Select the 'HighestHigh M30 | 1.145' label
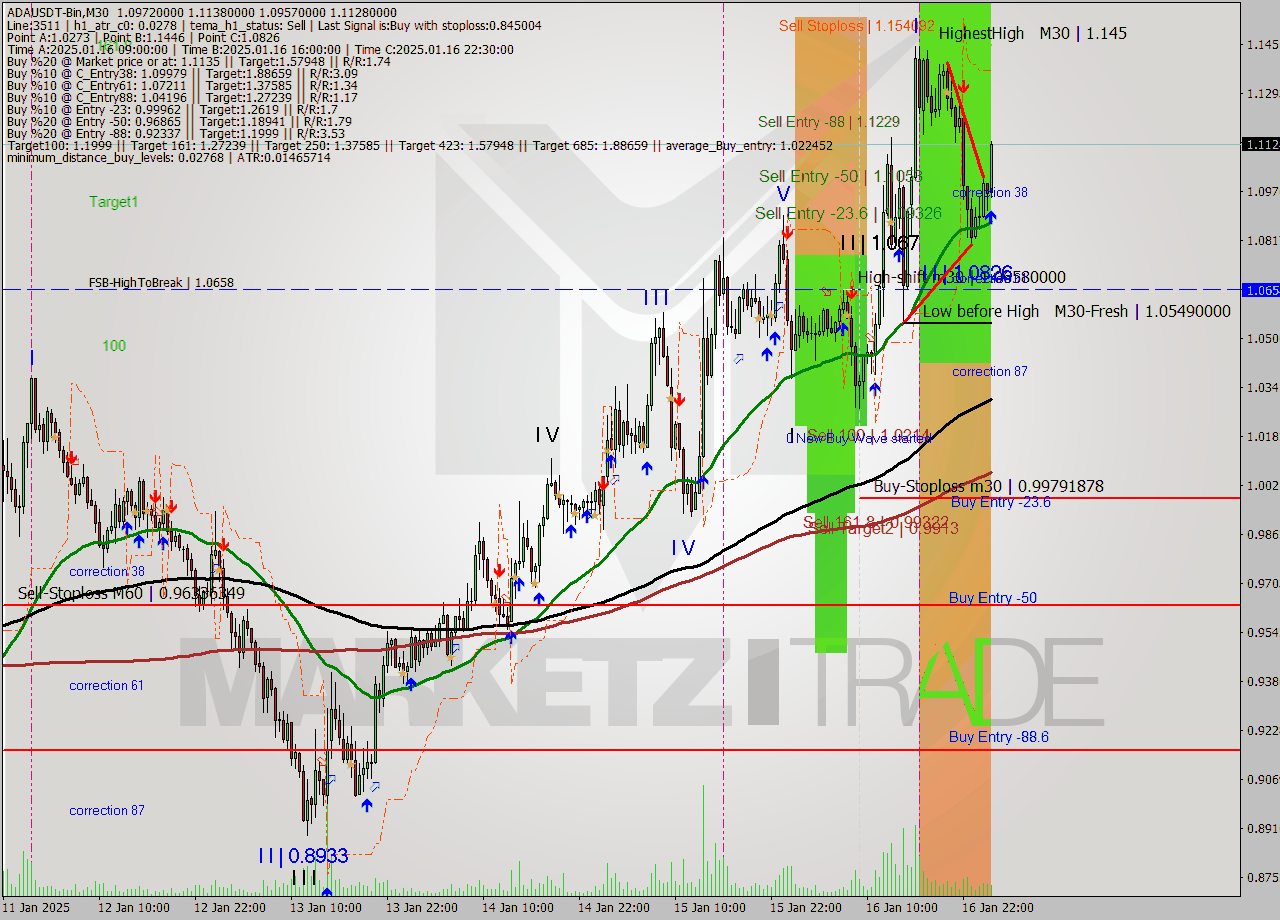The width and height of the screenshot is (1280, 920). [1032, 33]
